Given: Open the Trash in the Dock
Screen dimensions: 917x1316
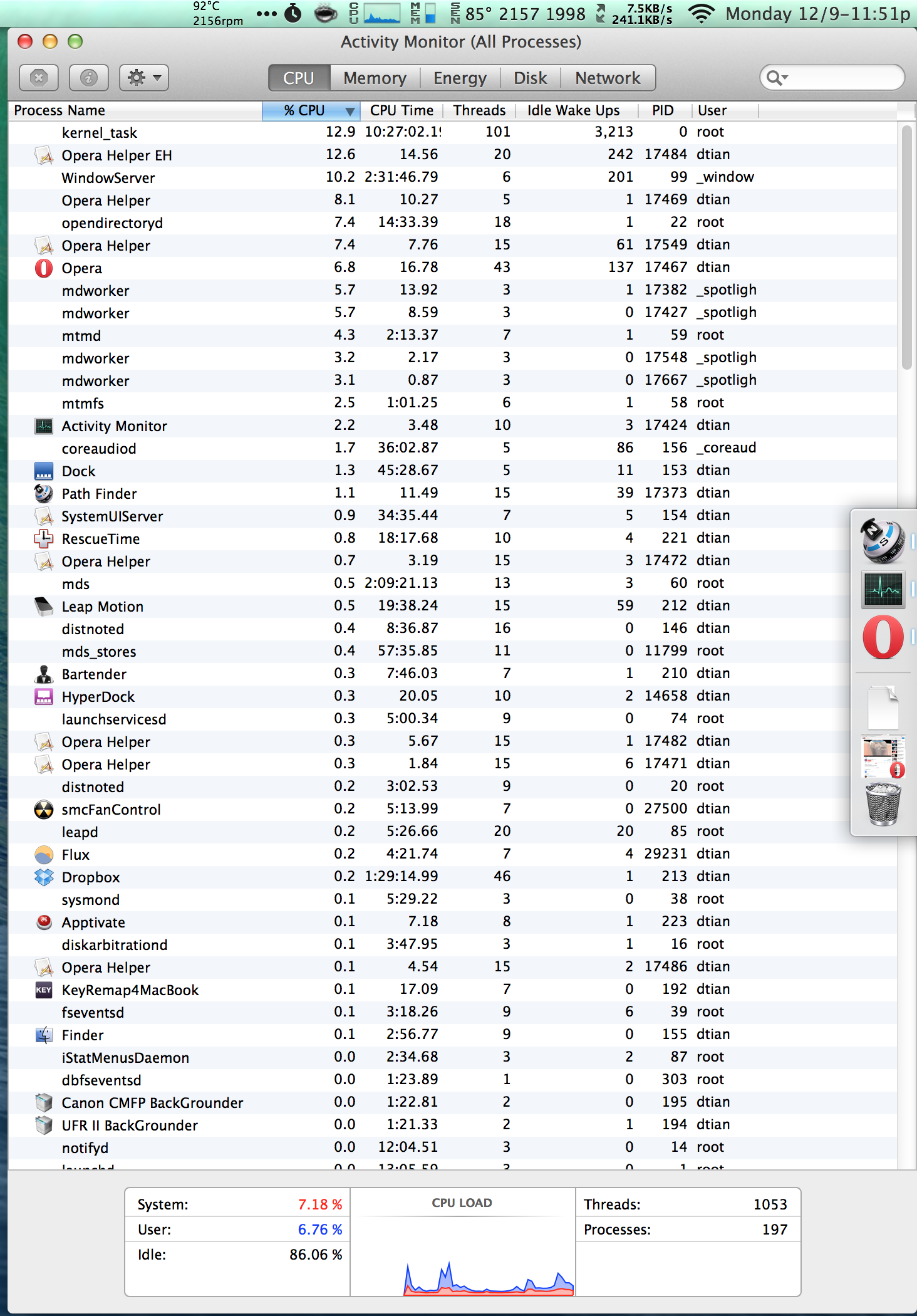Looking at the screenshot, I should [x=883, y=804].
